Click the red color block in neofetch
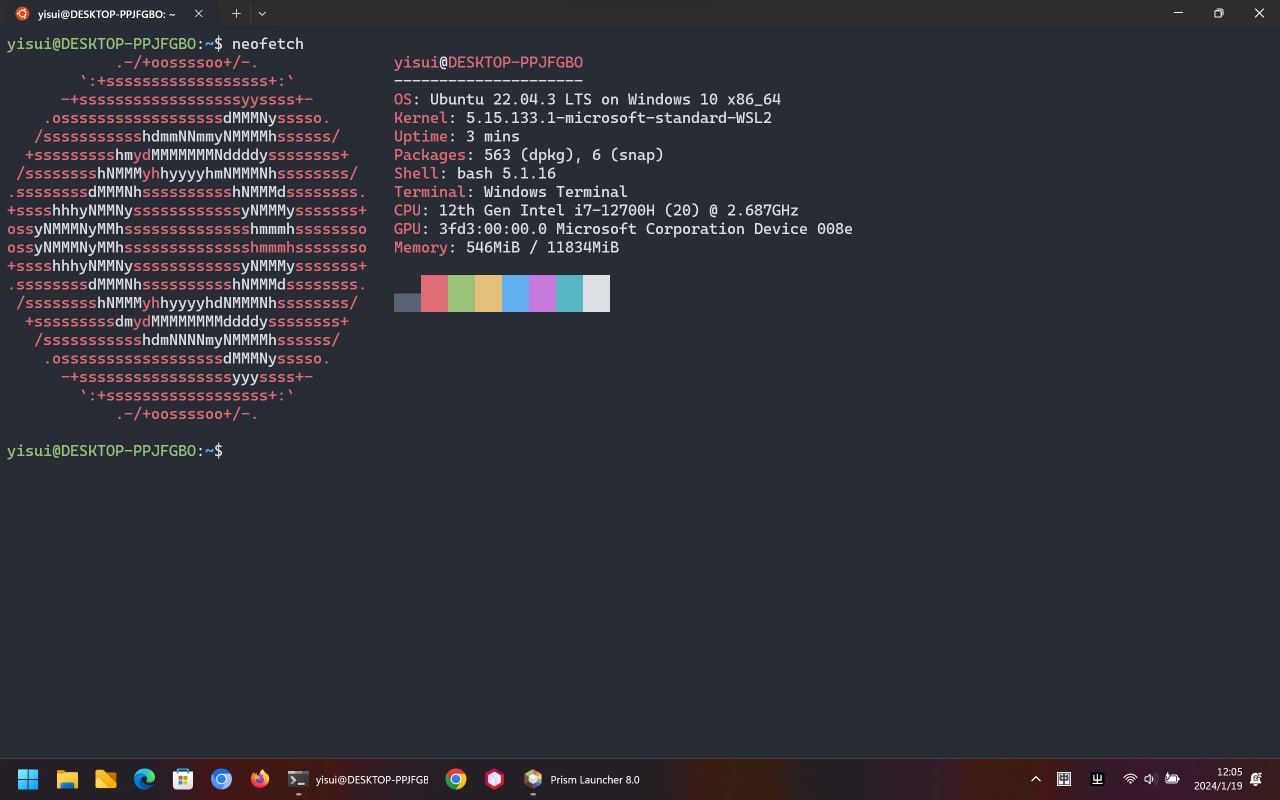Screen dimensions: 1280x800 (x=434, y=294)
